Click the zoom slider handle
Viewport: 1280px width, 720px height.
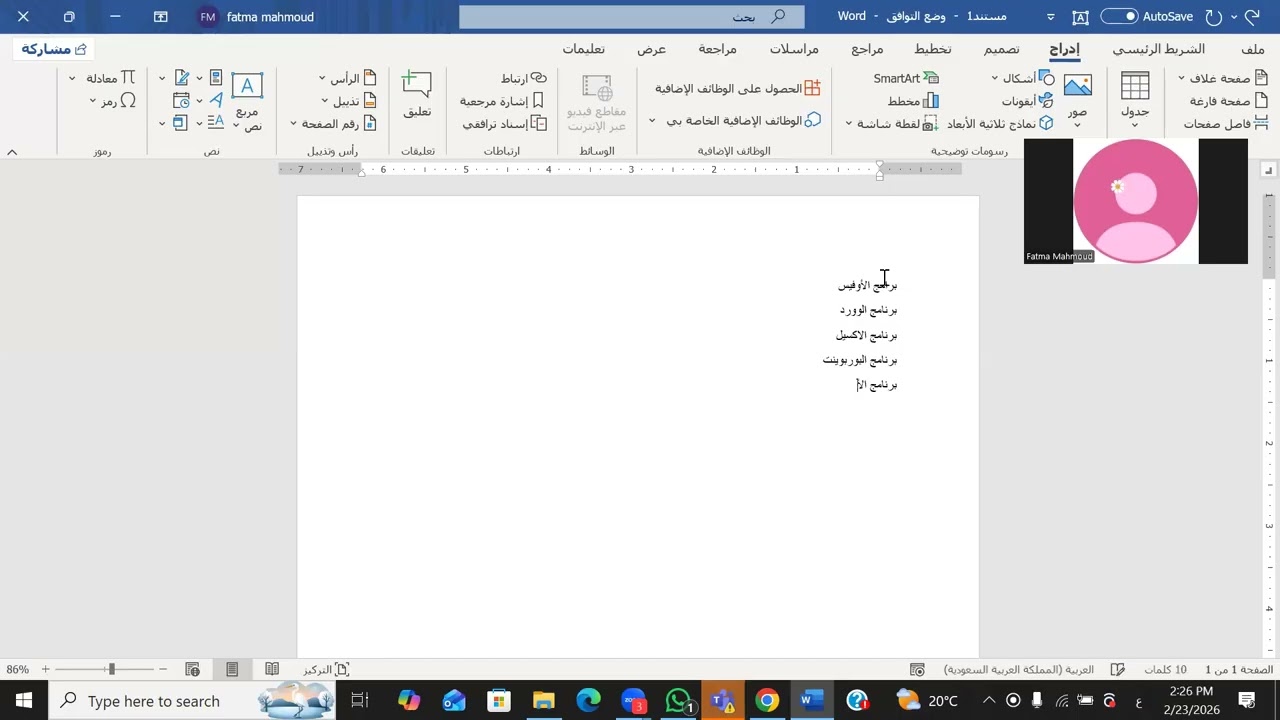tap(111, 669)
